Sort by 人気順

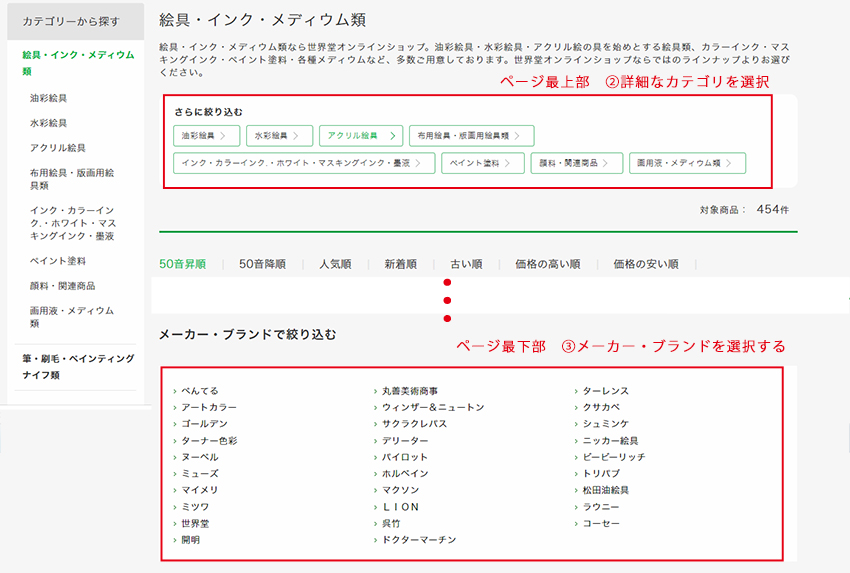(x=336, y=264)
